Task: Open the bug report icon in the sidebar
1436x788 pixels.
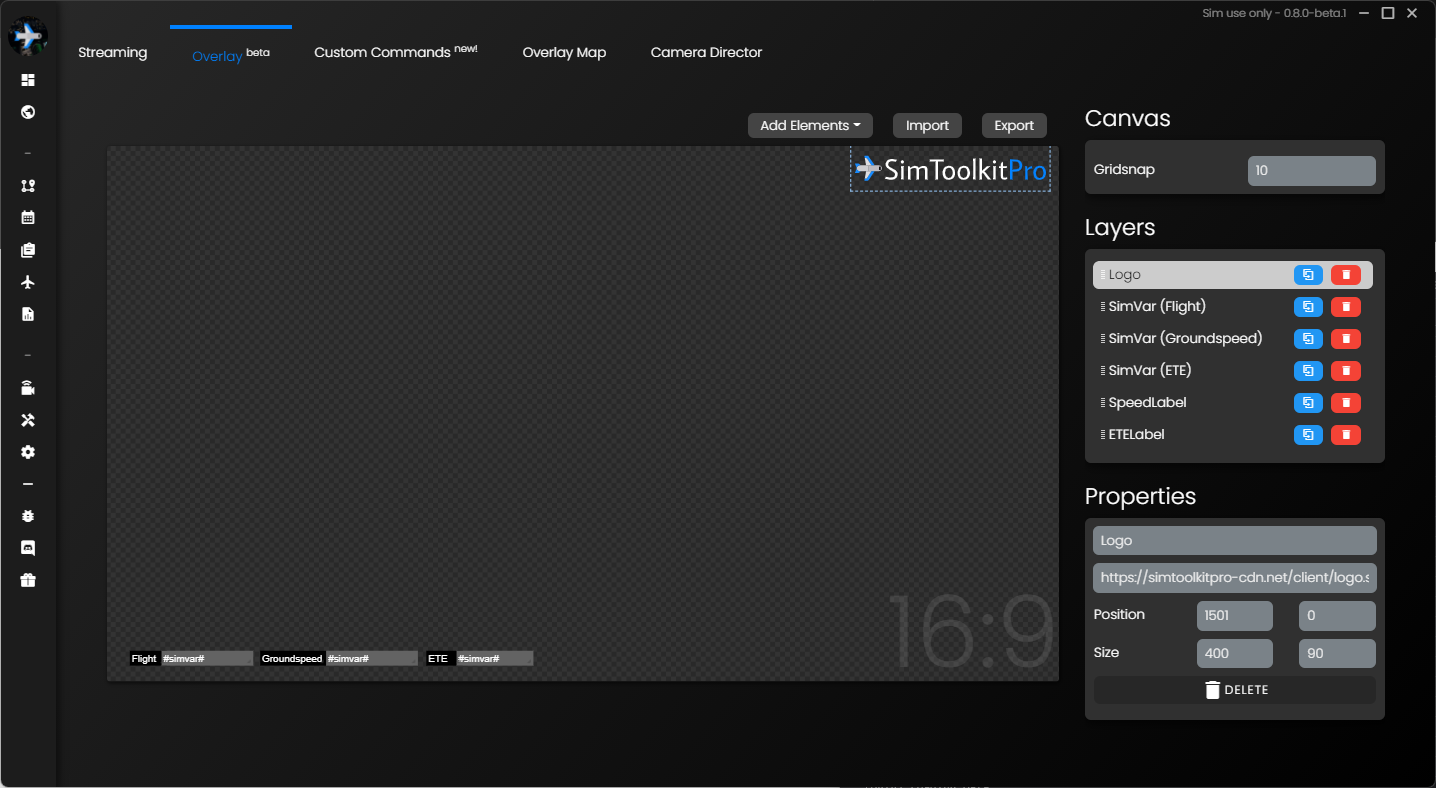Action: pyautogui.click(x=28, y=516)
